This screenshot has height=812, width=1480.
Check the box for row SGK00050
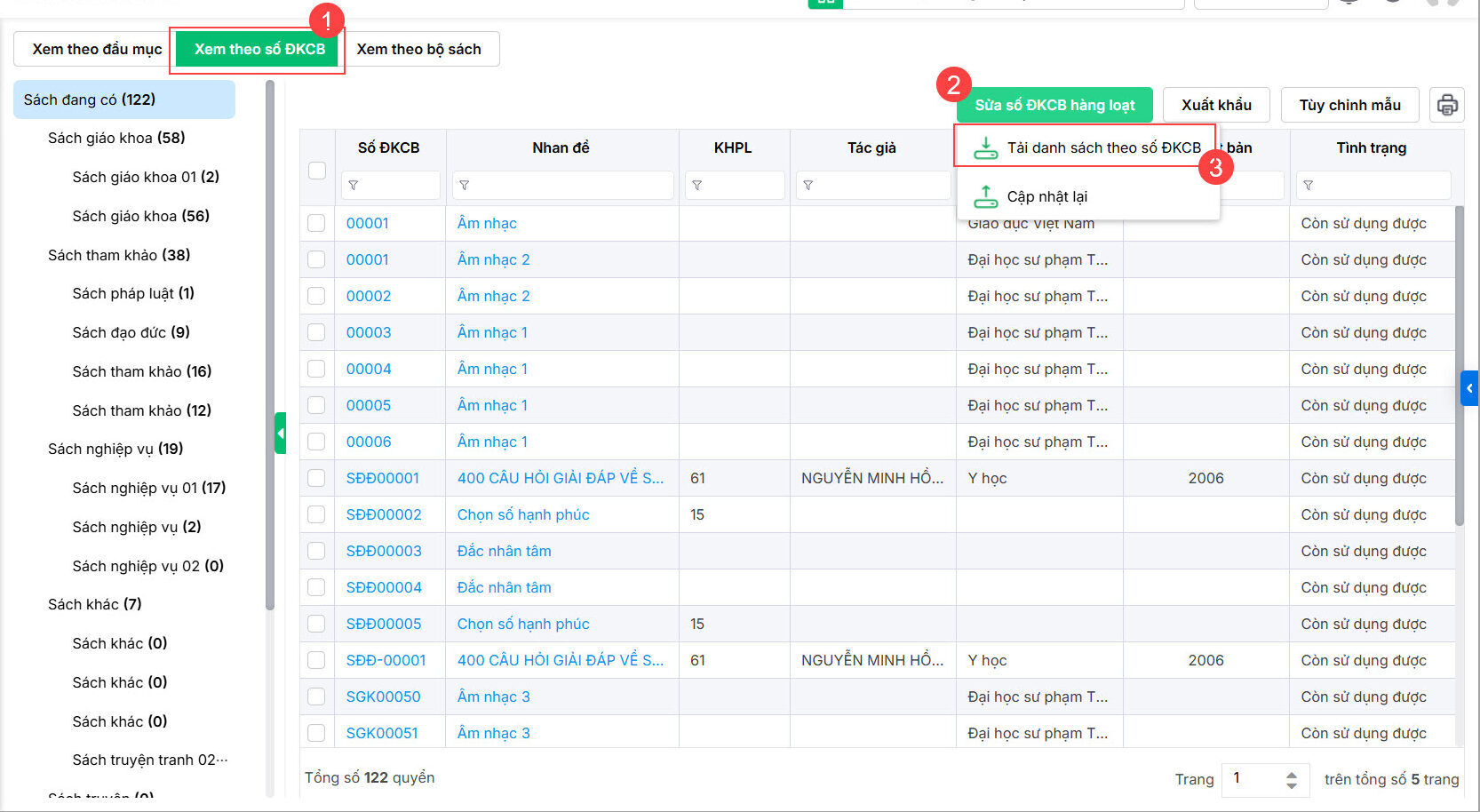click(x=316, y=697)
